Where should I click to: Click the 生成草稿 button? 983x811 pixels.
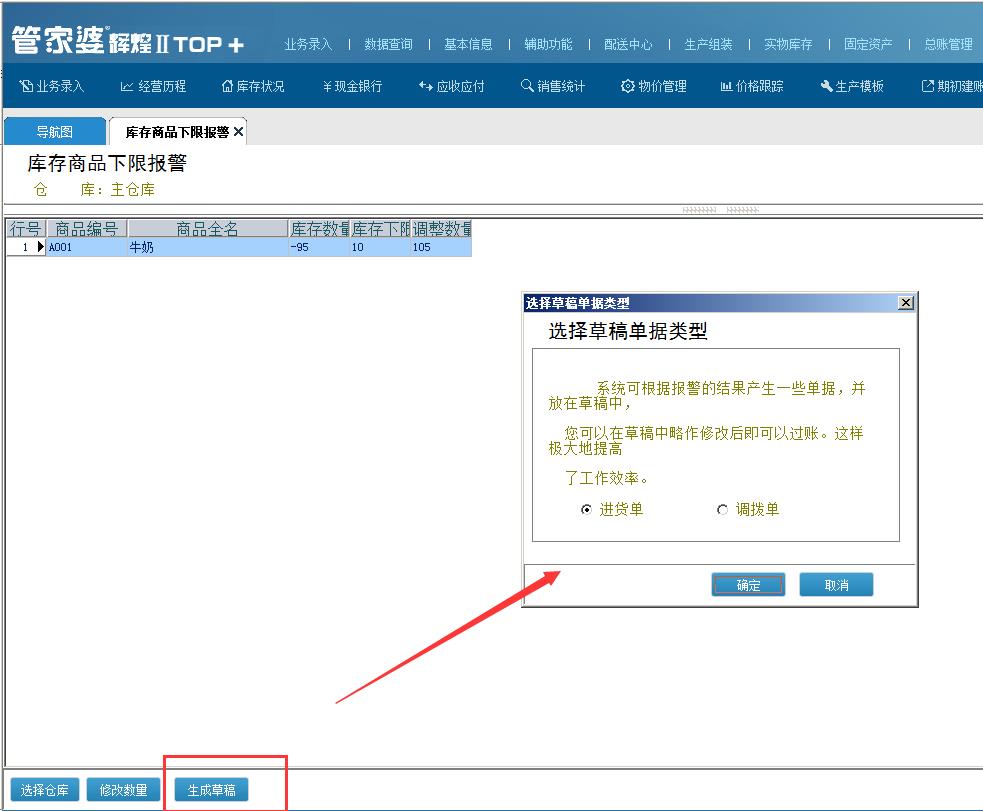pos(211,790)
